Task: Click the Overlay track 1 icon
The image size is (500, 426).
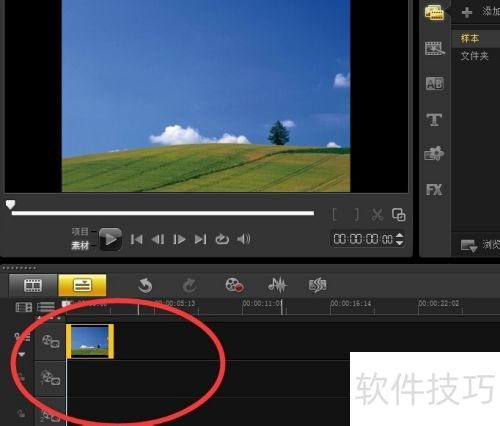Action: tap(50, 378)
